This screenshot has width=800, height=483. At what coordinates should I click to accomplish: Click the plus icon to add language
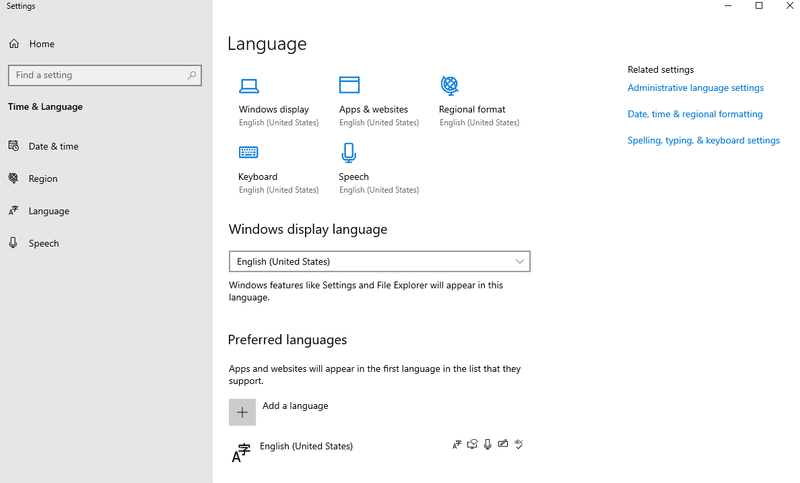[x=242, y=412]
